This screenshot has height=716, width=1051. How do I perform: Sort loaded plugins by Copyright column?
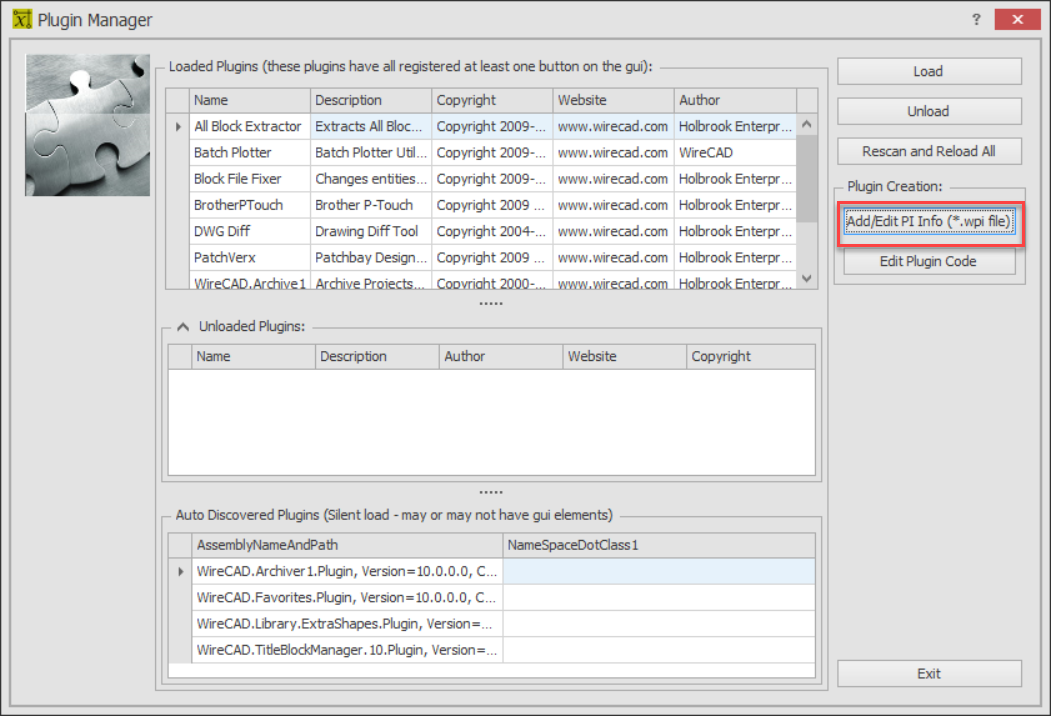click(x=493, y=100)
